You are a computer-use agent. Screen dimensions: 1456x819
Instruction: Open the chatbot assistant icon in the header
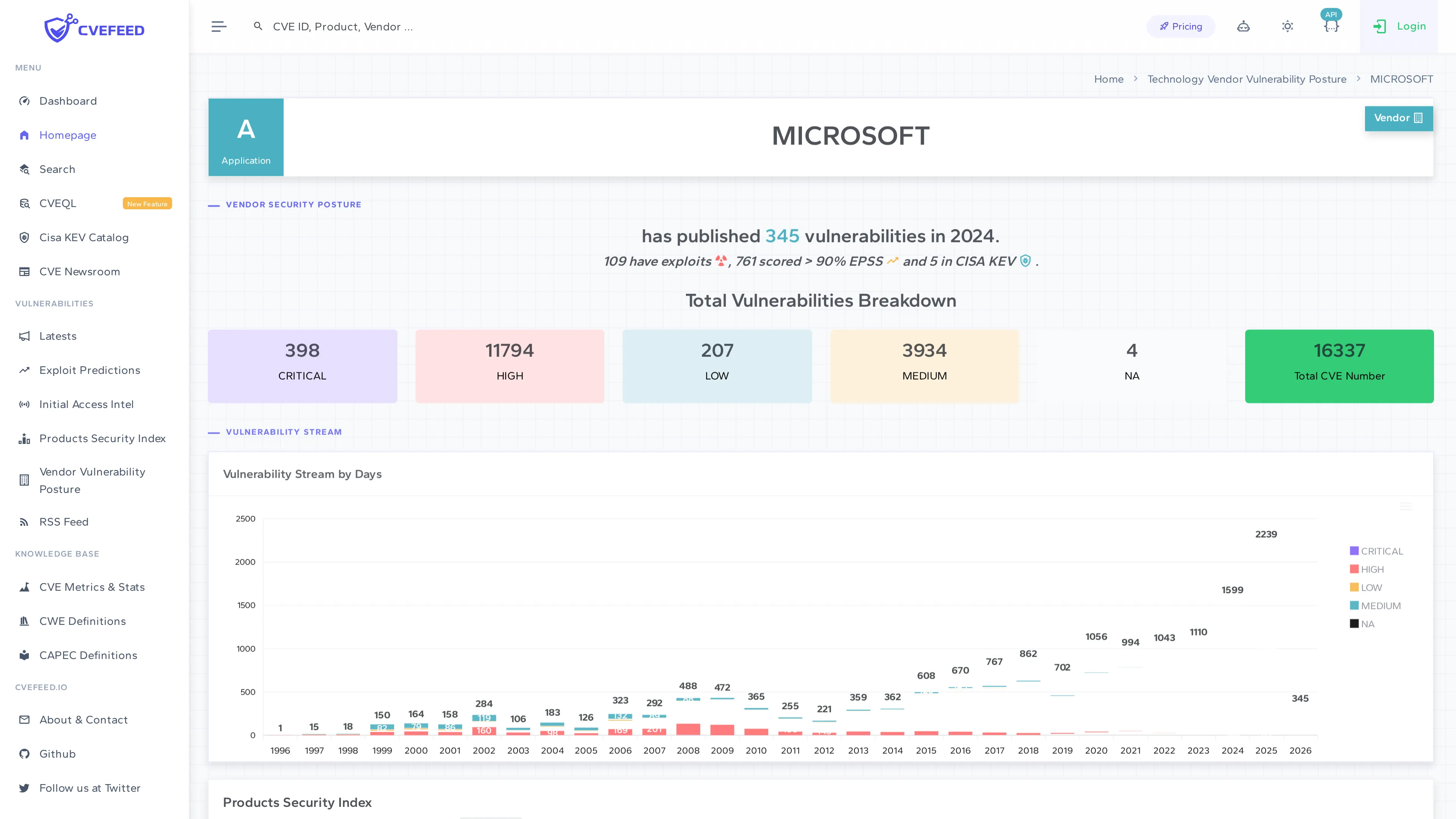(x=1244, y=26)
